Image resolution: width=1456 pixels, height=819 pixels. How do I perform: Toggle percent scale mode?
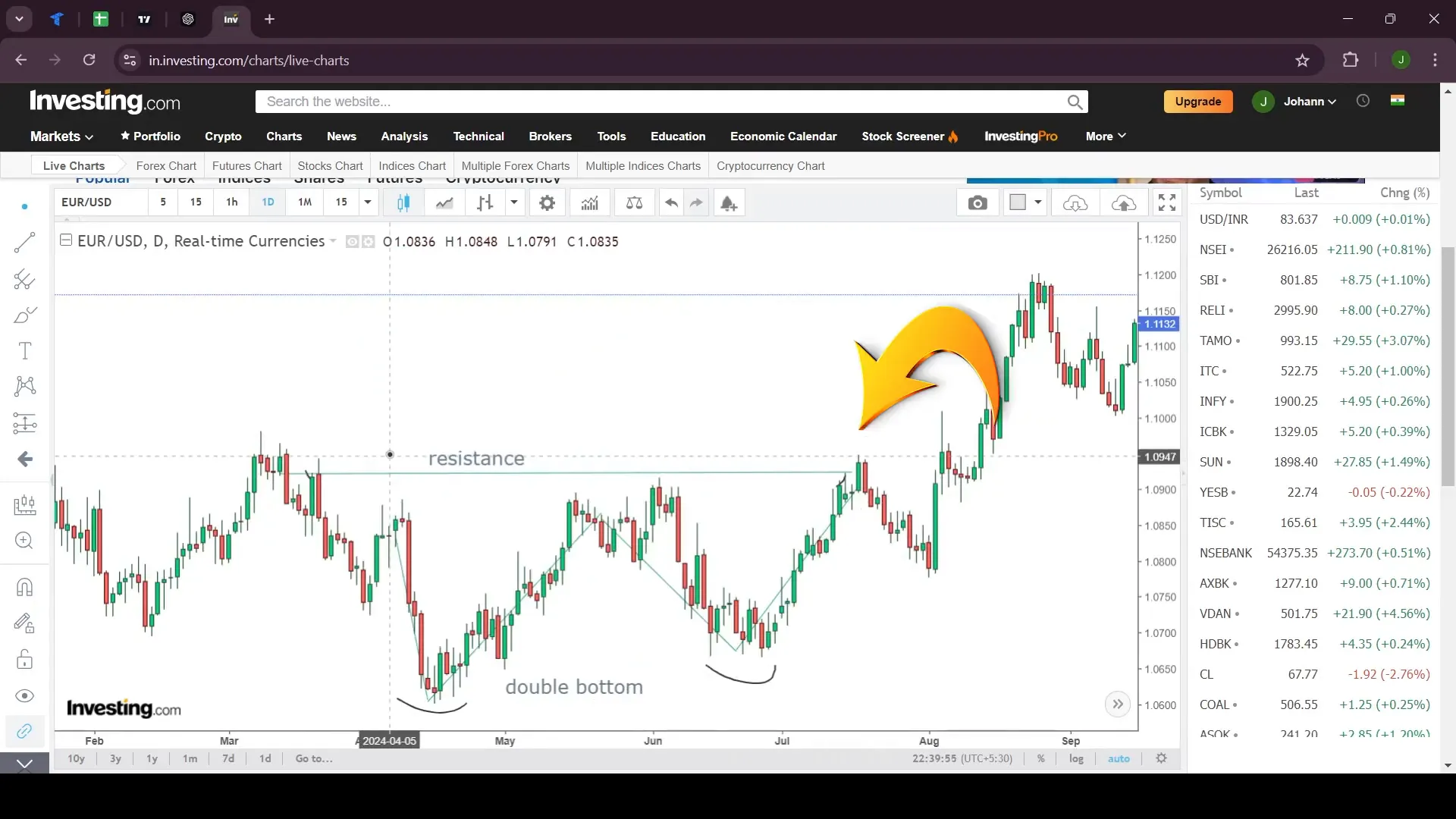1041,759
